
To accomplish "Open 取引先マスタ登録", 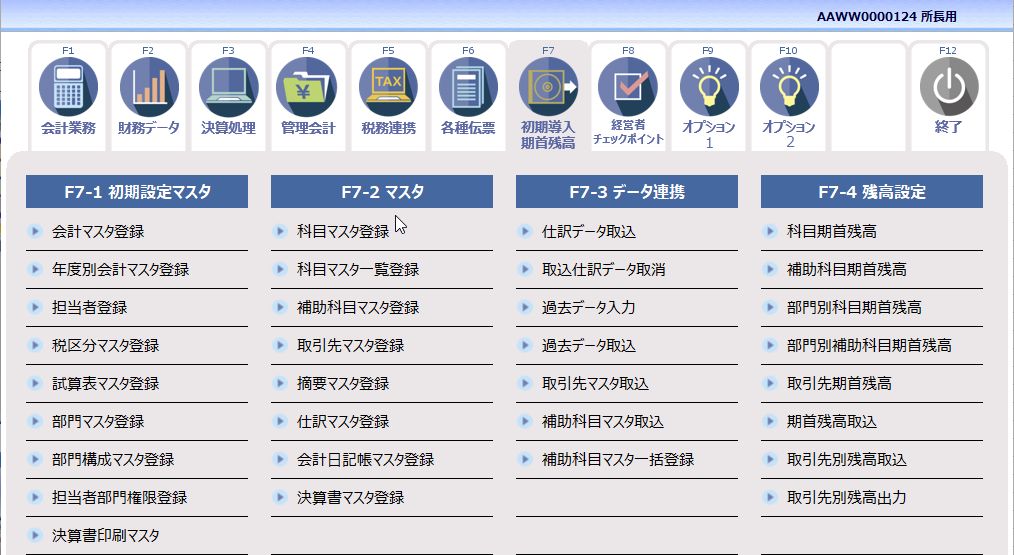I will click(351, 345).
